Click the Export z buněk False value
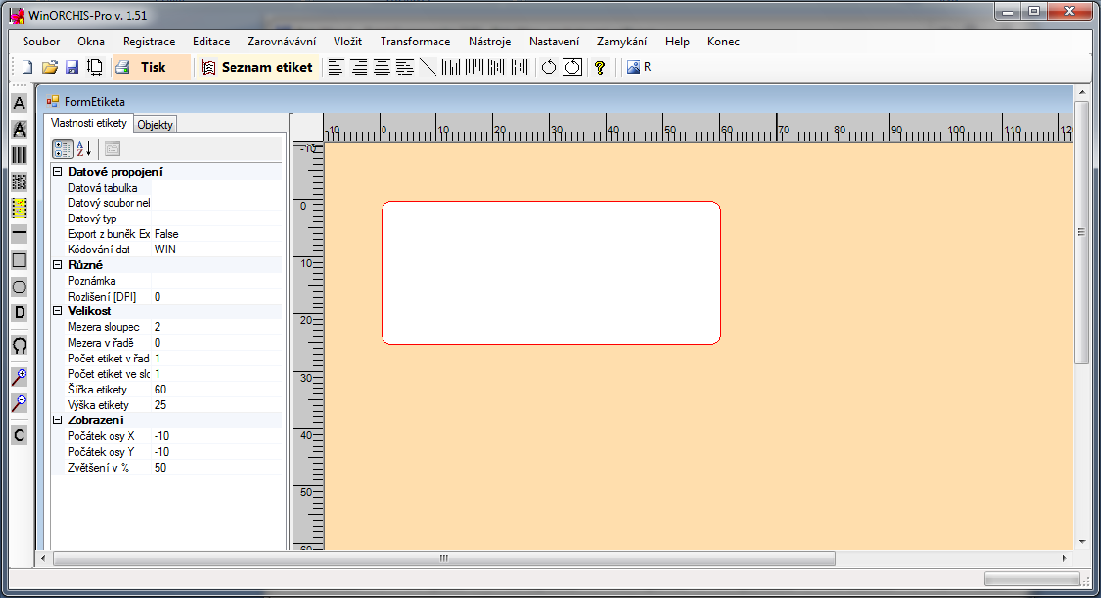The image size is (1101, 598). pyautogui.click(x=218, y=234)
